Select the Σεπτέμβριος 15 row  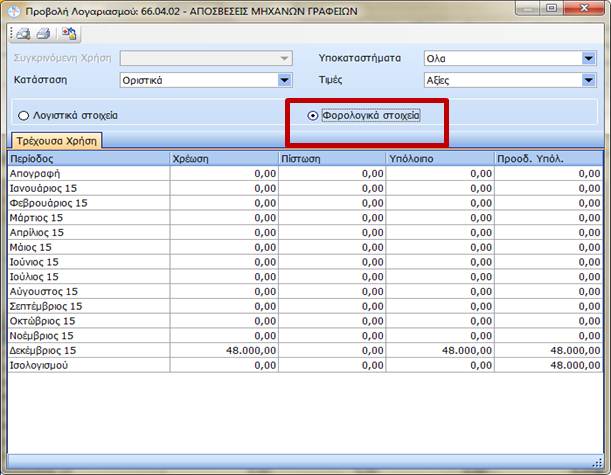[x=305, y=306]
